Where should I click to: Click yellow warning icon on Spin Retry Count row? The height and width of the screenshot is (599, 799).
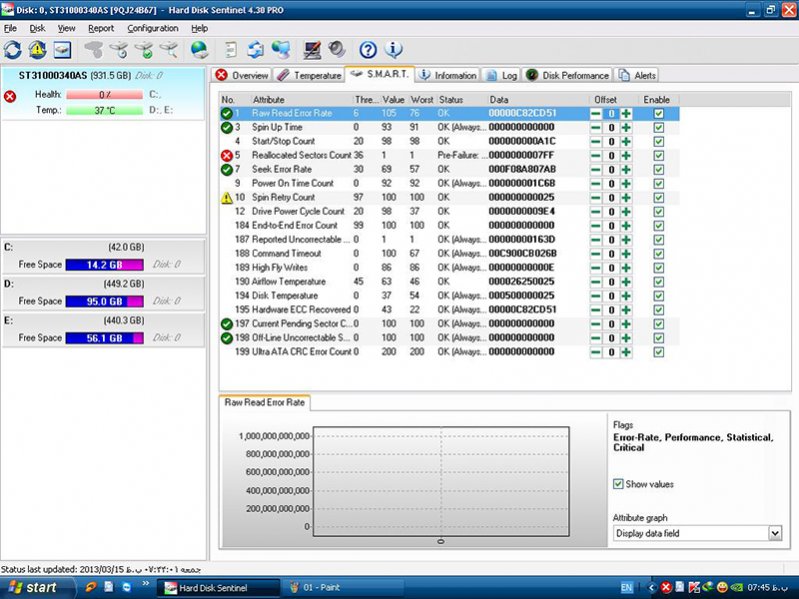227,198
